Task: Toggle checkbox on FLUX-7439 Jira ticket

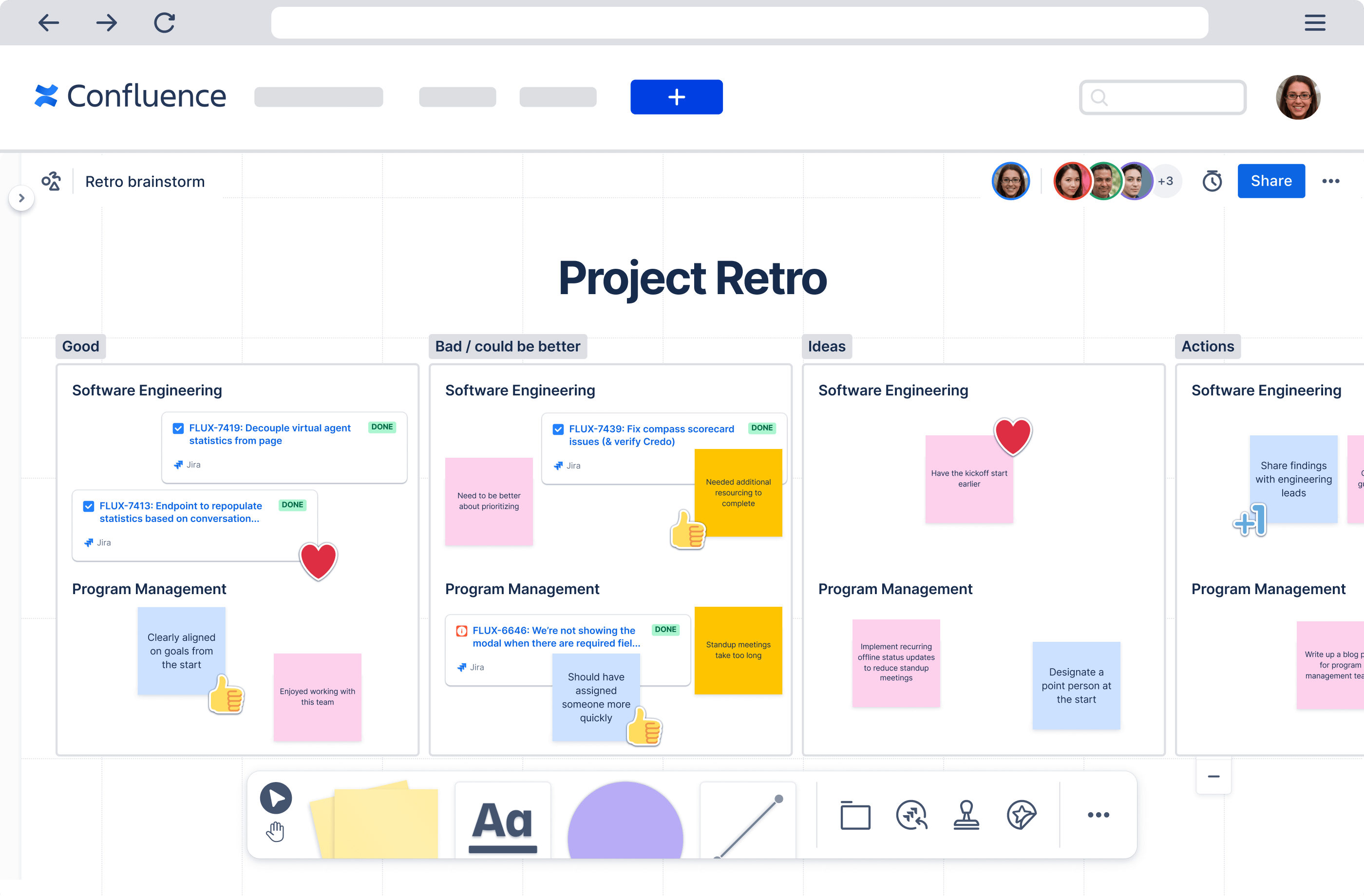Action: (558, 429)
